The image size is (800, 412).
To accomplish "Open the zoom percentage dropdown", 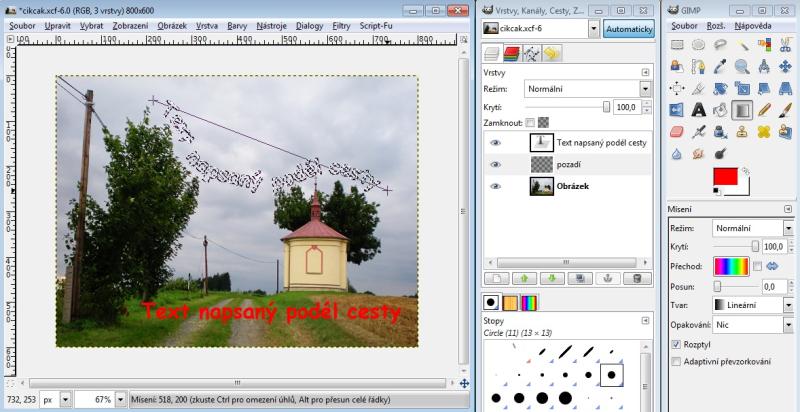I will (120, 400).
